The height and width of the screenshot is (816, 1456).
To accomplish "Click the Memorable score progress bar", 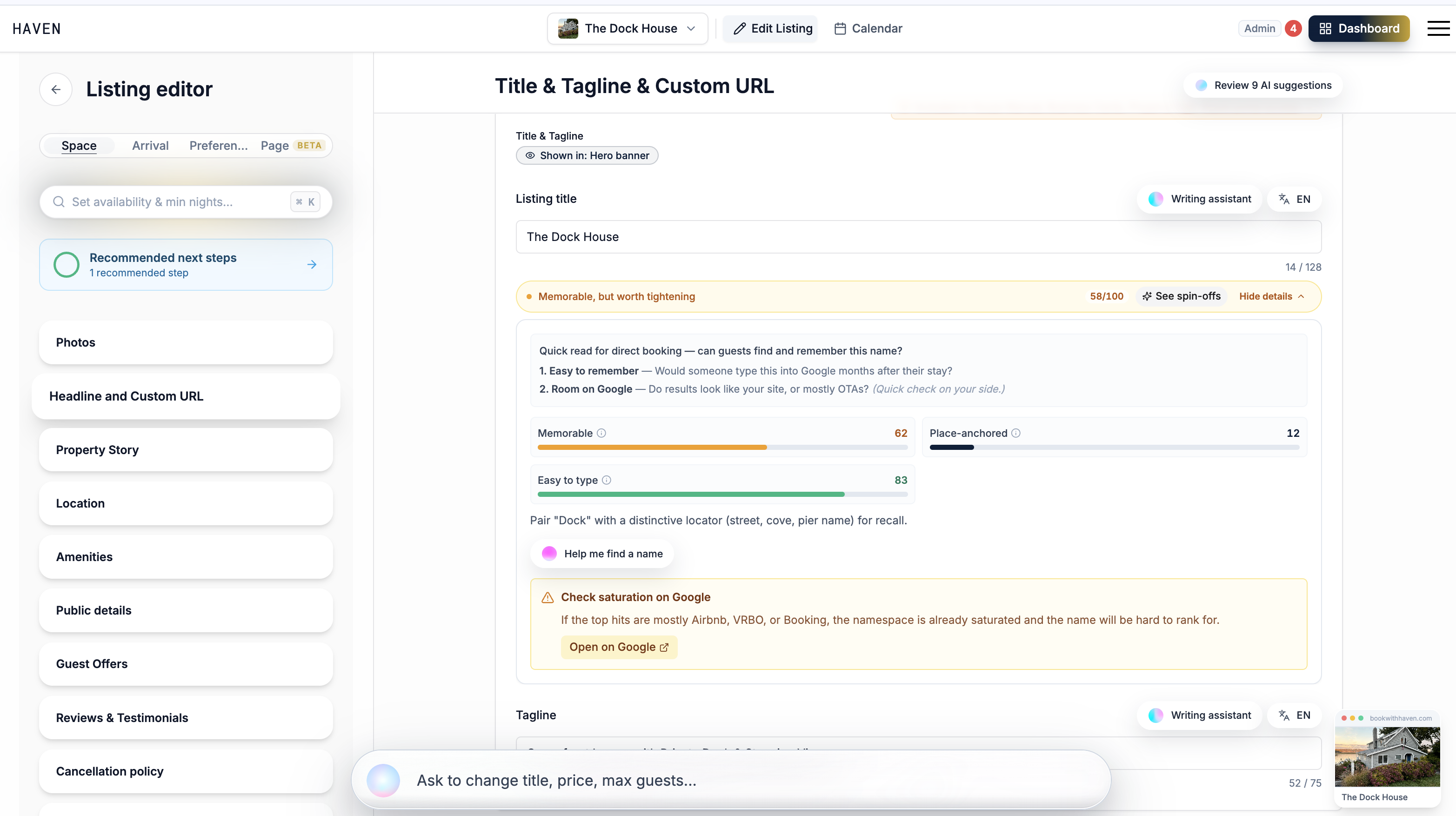I will [722, 447].
